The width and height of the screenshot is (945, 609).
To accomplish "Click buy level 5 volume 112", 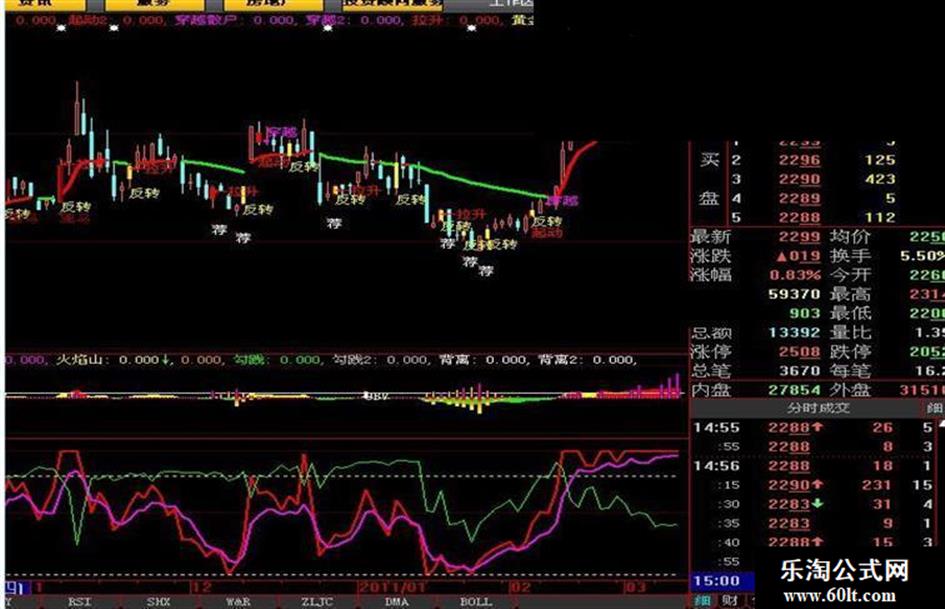I will [880, 218].
